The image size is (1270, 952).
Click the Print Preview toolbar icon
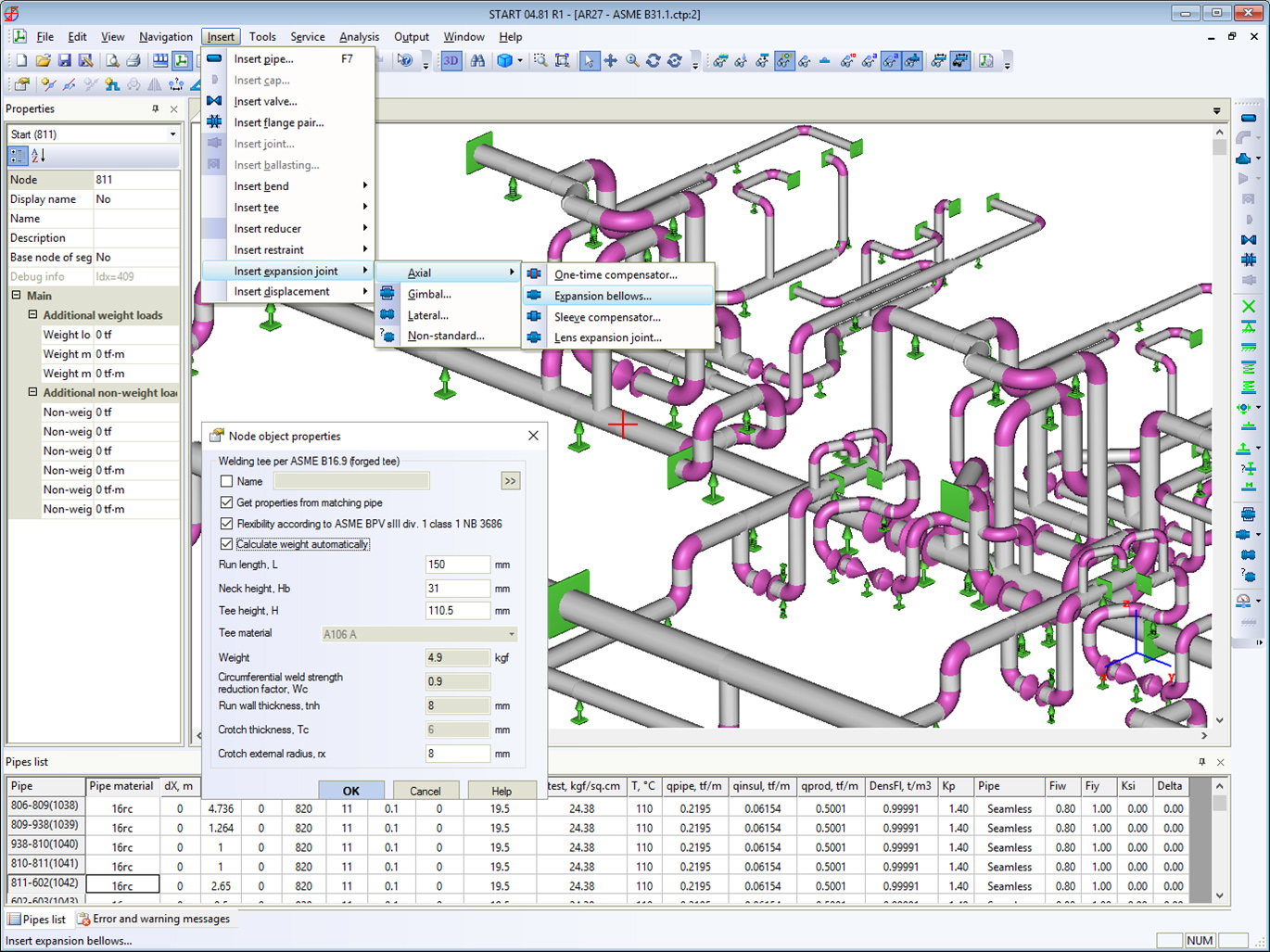tap(111, 60)
